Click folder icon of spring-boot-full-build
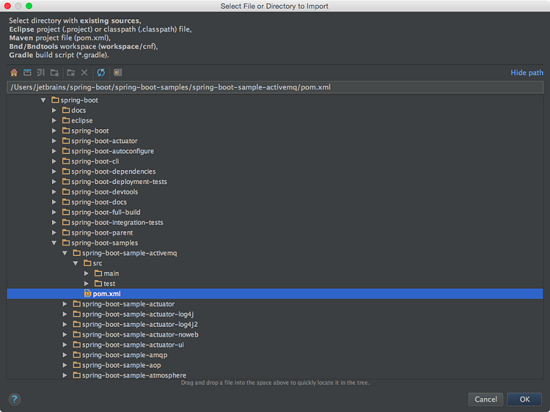The width and height of the screenshot is (550, 412). tap(66, 212)
